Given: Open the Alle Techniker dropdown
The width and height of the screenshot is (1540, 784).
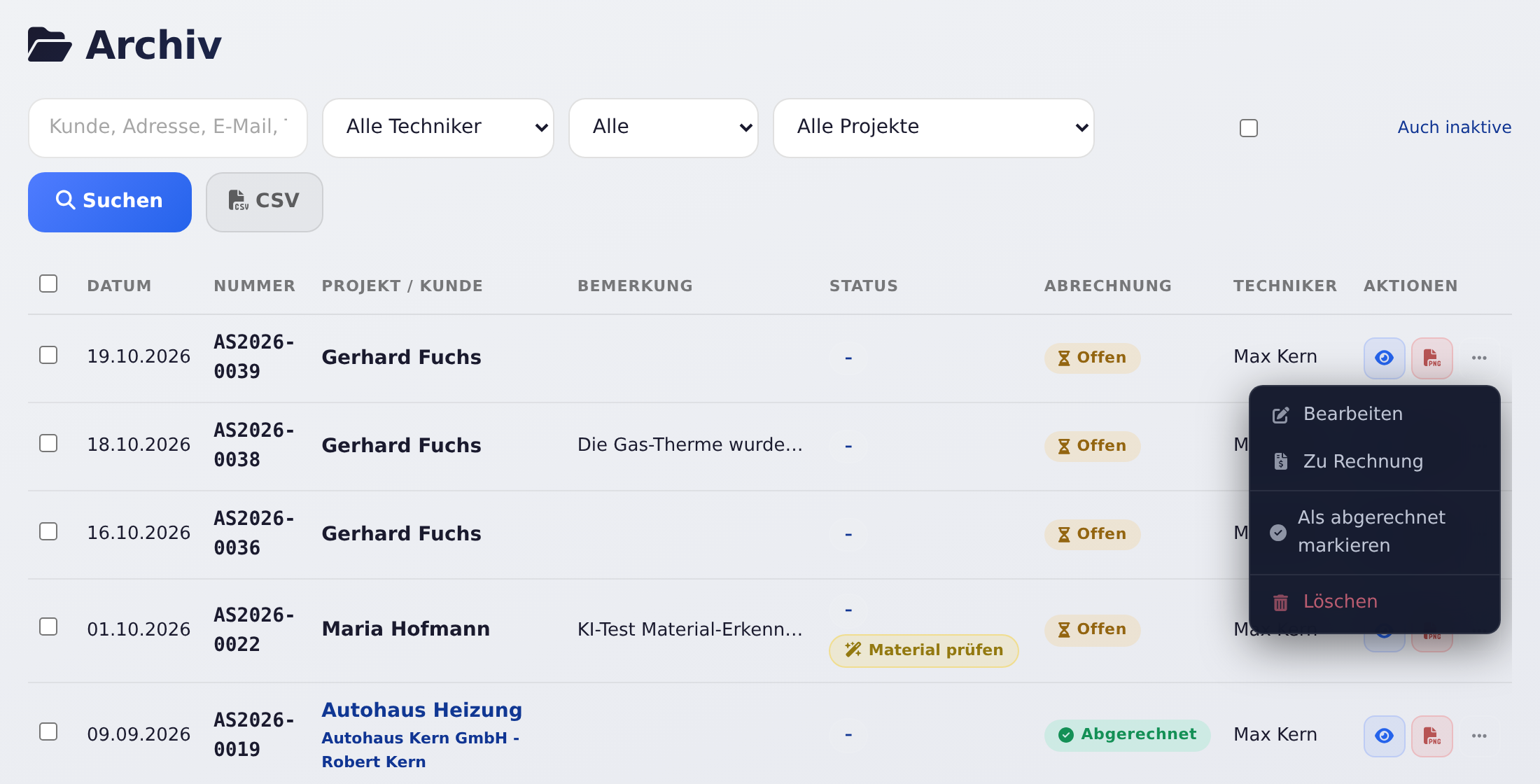Looking at the screenshot, I should (438, 128).
